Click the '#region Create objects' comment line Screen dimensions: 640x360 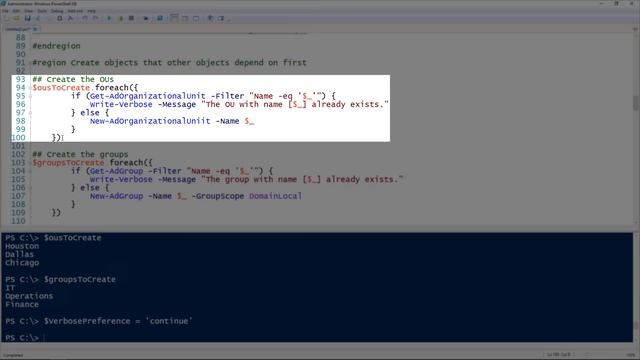tap(169, 62)
